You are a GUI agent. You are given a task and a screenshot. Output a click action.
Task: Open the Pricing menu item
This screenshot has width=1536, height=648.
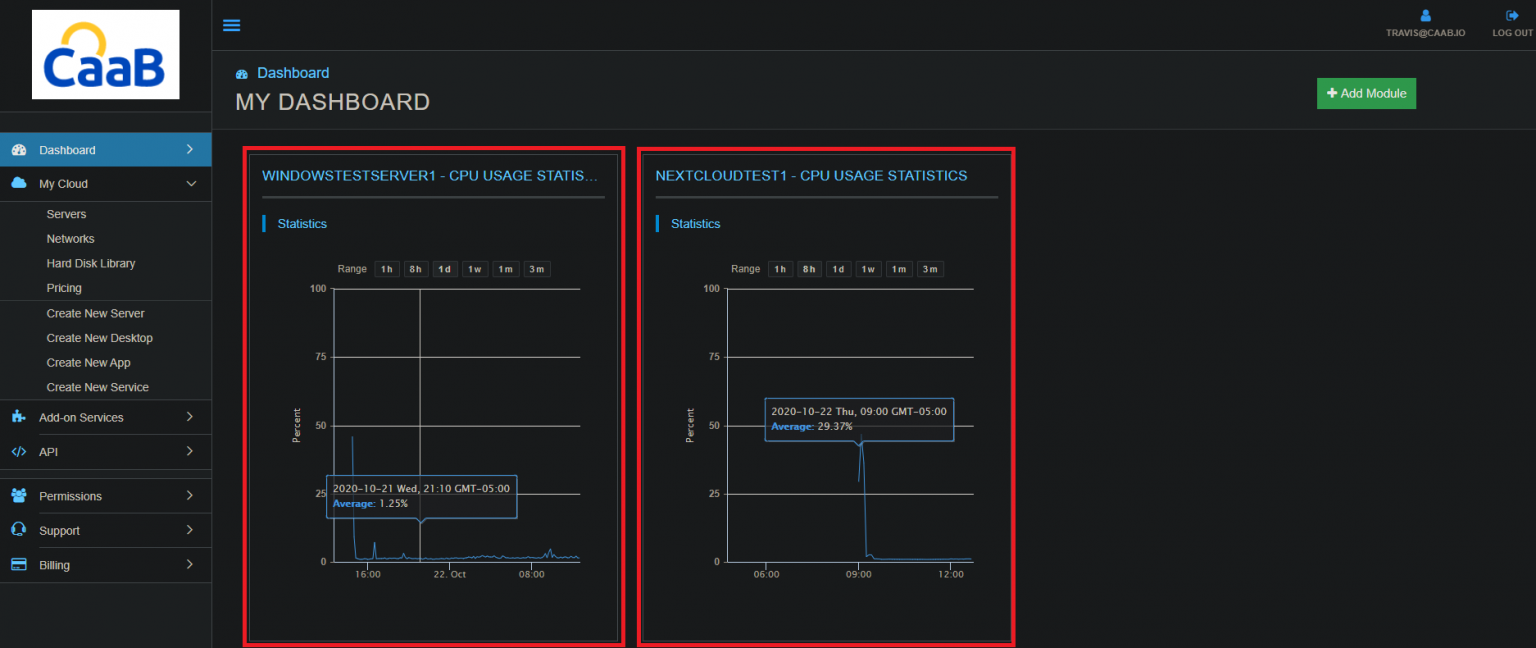click(x=64, y=288)
